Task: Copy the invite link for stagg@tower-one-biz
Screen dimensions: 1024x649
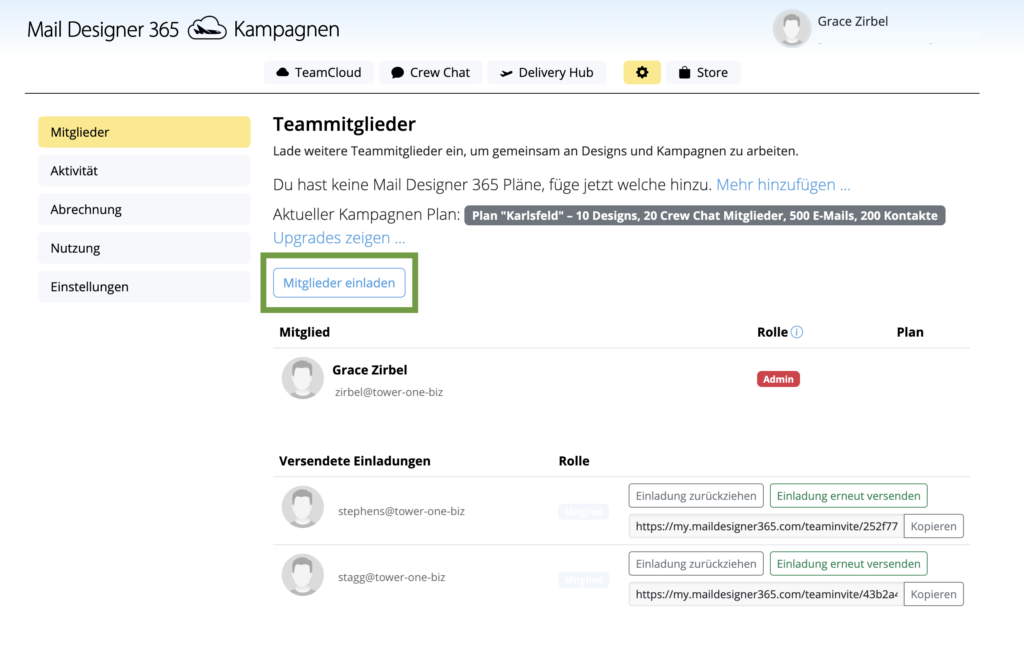Action: tap(933, 594)
